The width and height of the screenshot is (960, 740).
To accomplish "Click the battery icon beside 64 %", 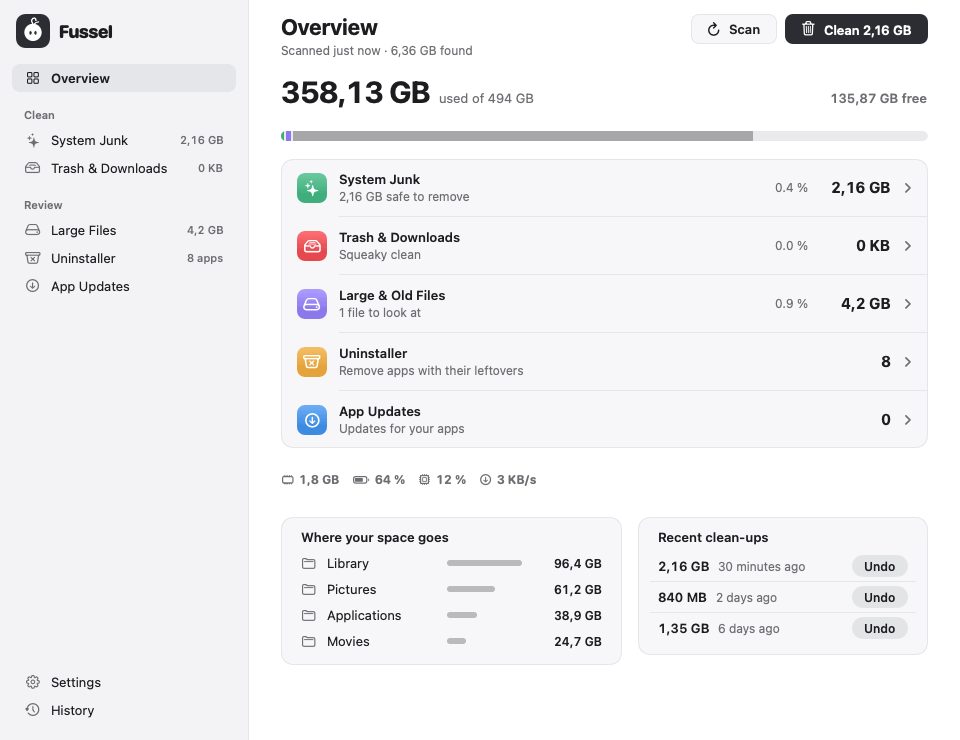I will click(361, 480).
